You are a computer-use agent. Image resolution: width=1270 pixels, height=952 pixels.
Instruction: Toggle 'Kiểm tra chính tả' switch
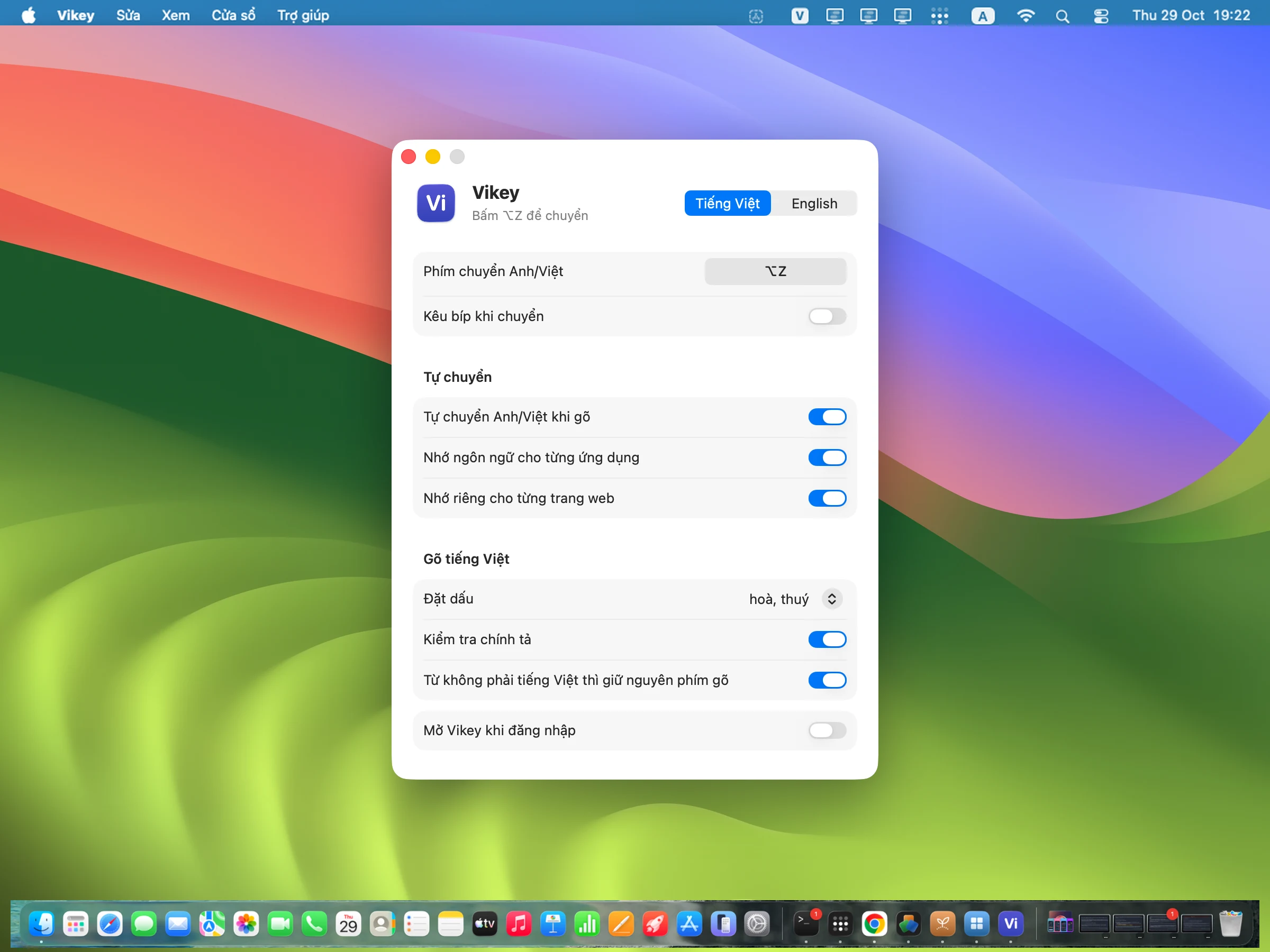pos(827,639)
